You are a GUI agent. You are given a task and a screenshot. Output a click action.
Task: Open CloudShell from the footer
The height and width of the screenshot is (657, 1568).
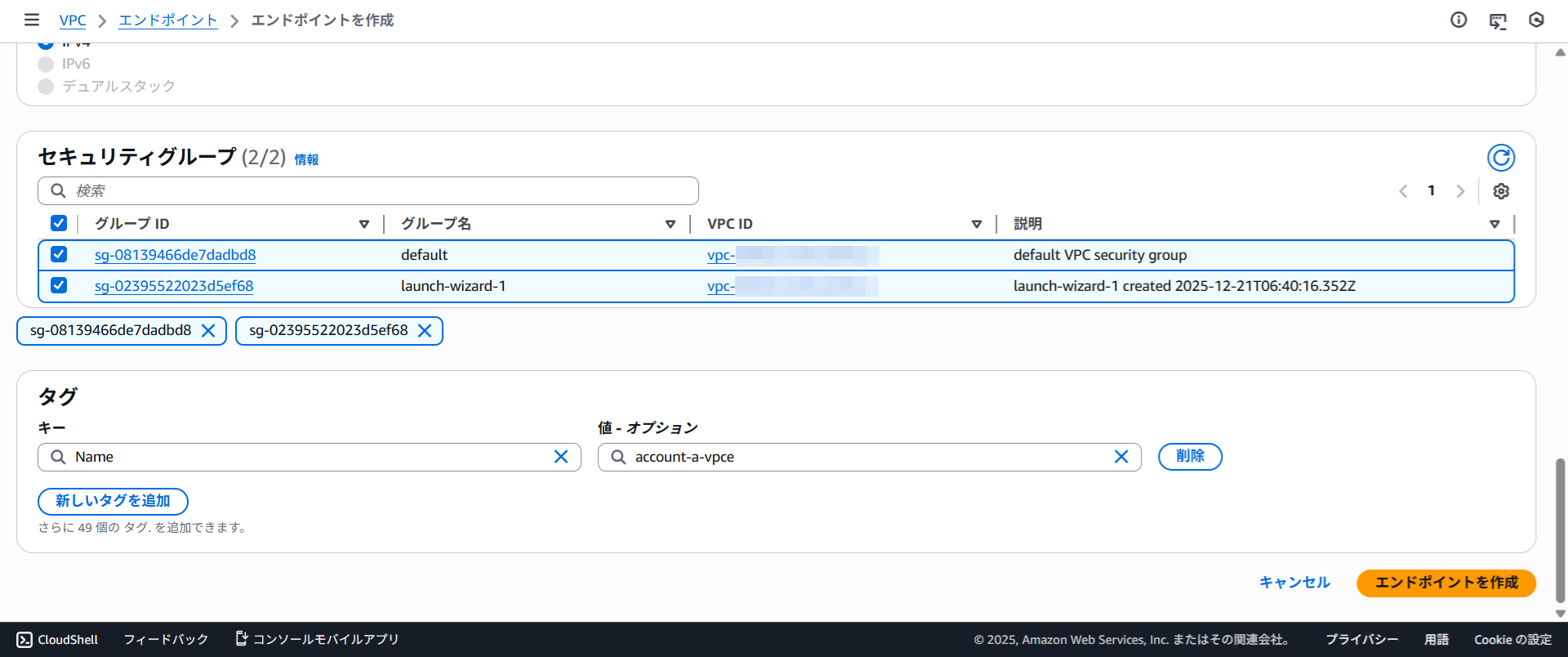[x=58, y=640]
